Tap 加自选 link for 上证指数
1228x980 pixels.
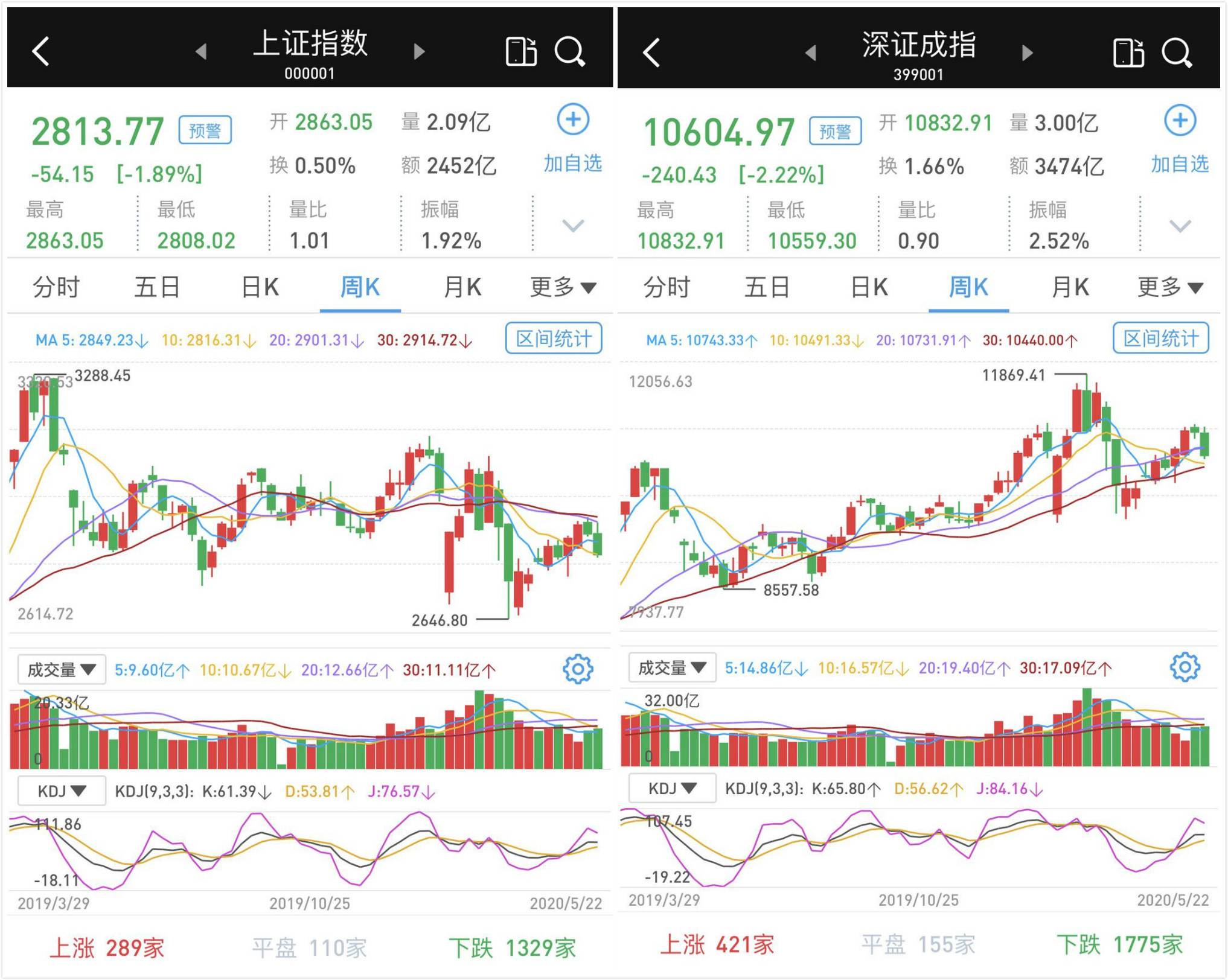pos(572,164)
